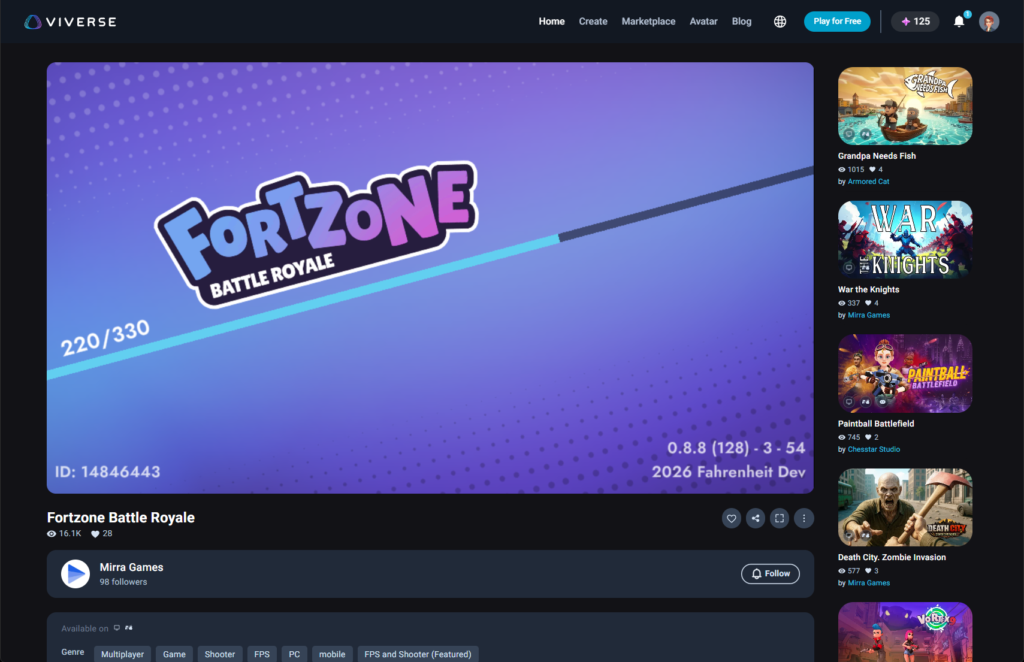Viewport: 1024px width, 662px height.
Task: Go to Home in the navigation
Action: (551, 22)
